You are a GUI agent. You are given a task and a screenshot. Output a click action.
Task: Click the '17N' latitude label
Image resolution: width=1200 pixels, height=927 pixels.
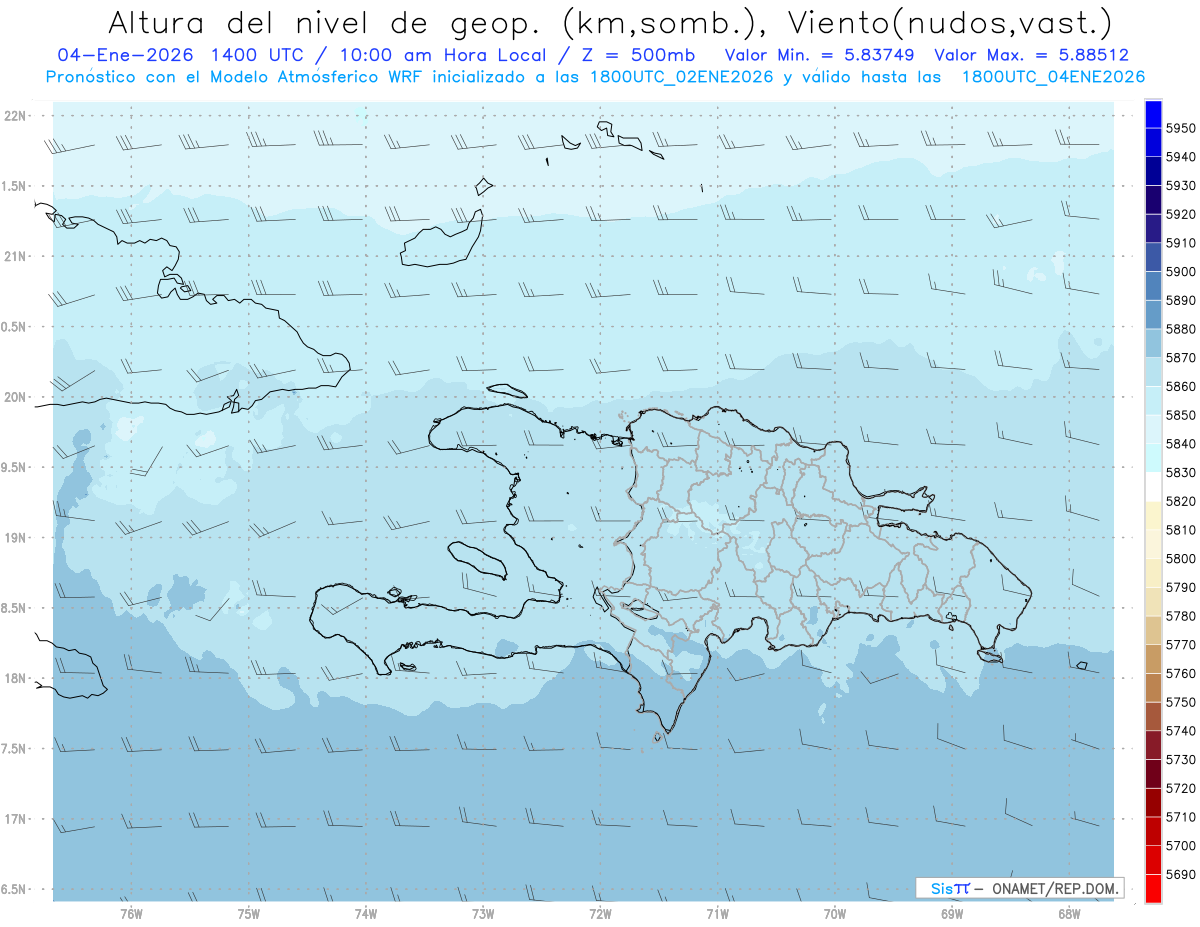[14, 819]
